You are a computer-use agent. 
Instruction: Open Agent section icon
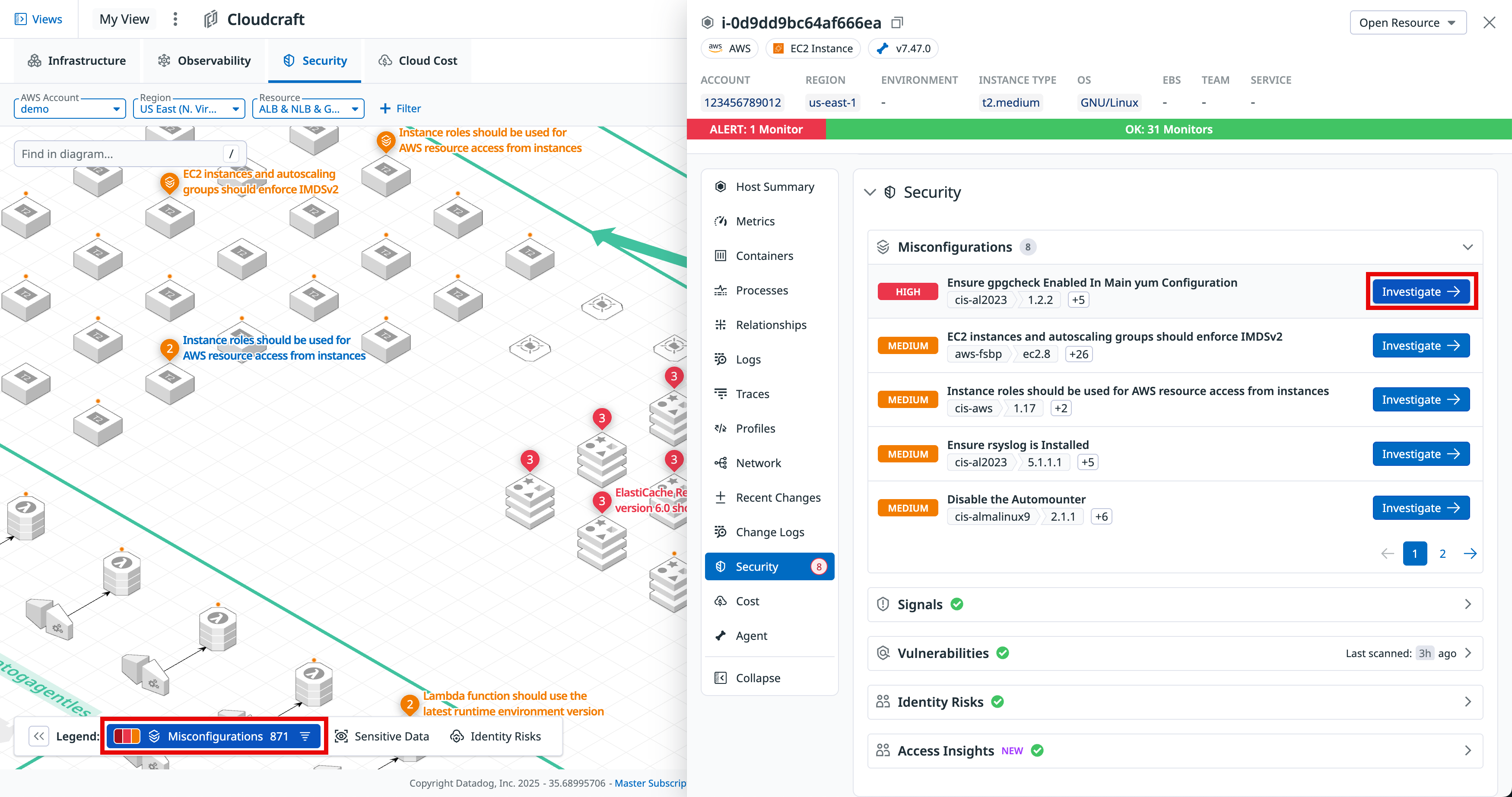[720, 636]
